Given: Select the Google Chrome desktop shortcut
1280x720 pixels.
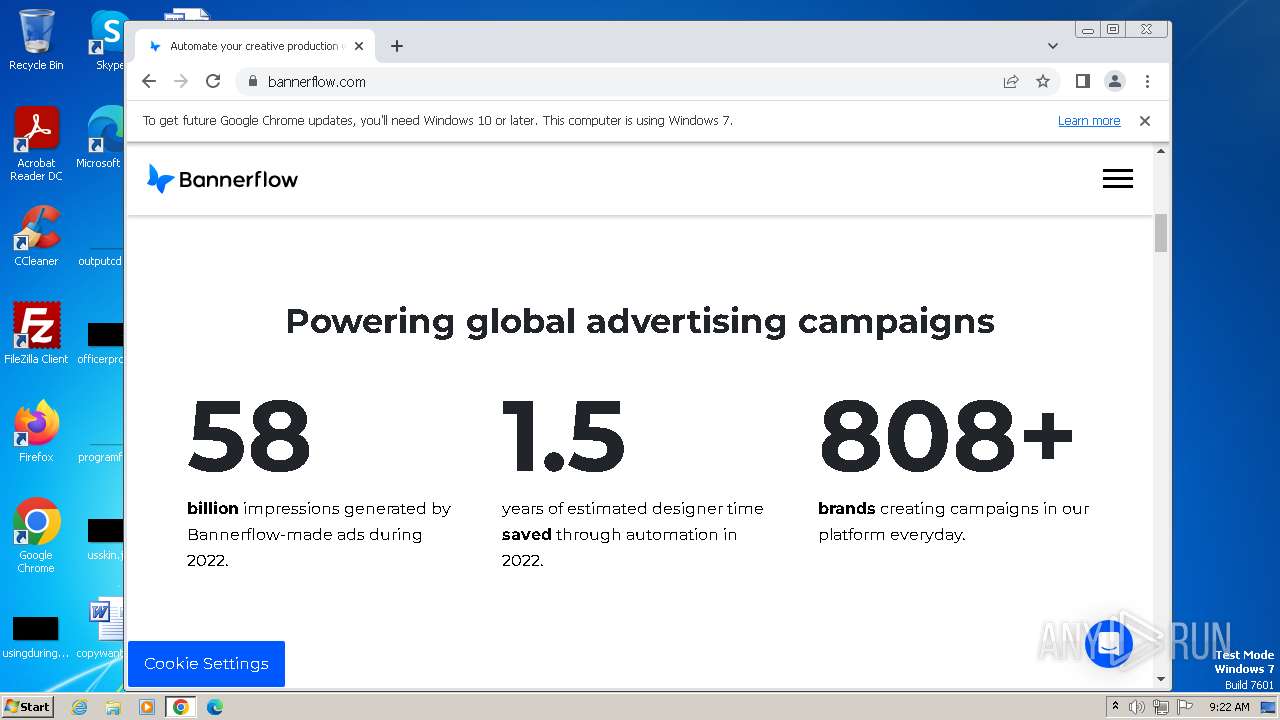Looking at the screenshot, I should (x=36, y=536).
